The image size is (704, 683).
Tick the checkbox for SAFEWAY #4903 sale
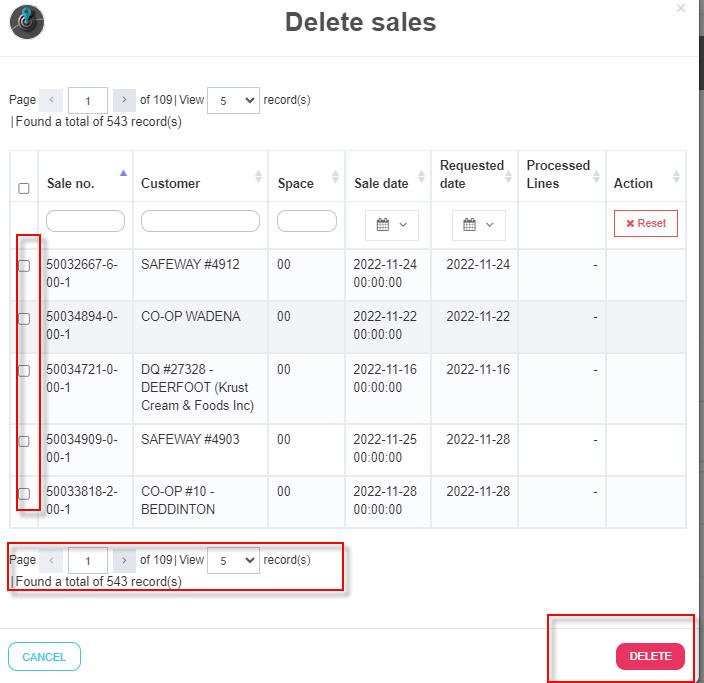tap(24, 441)
